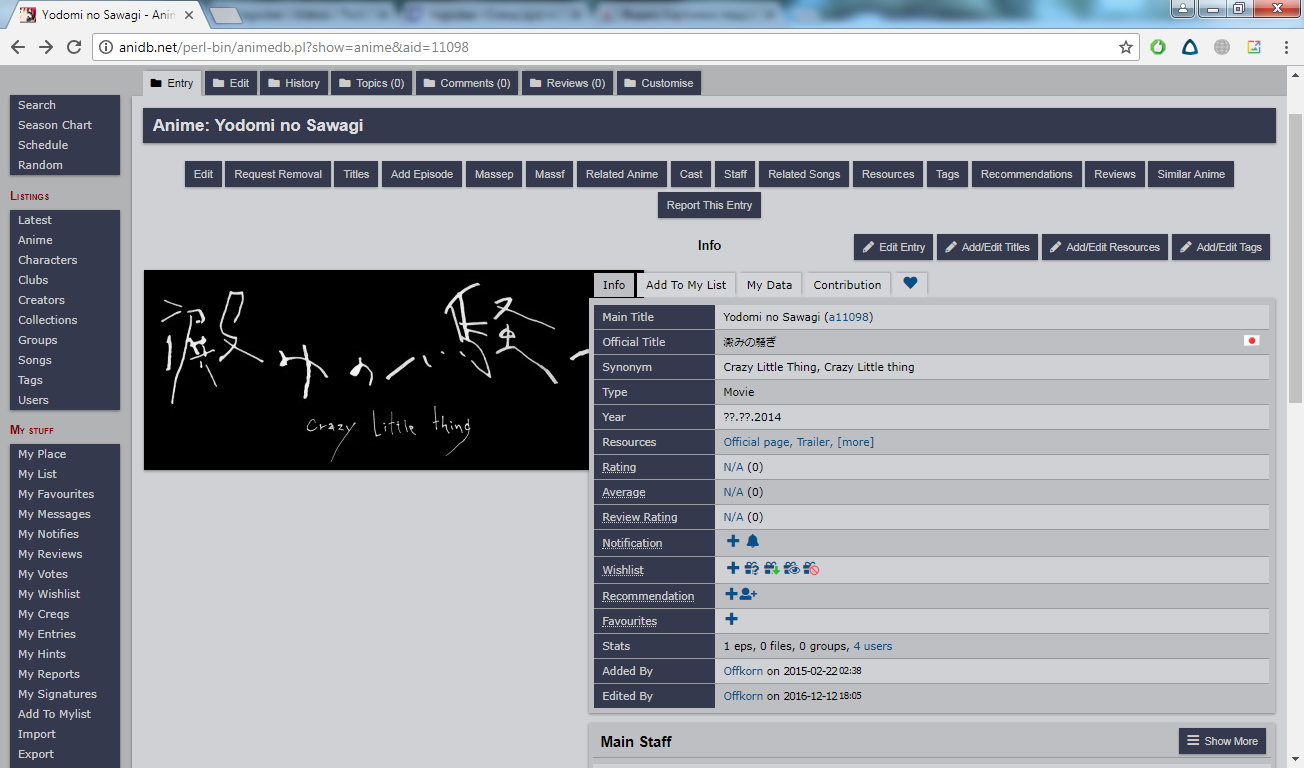The image size is (1304, 768).
Task: Bookmark page with the star icon
Action: (1126, 47)
